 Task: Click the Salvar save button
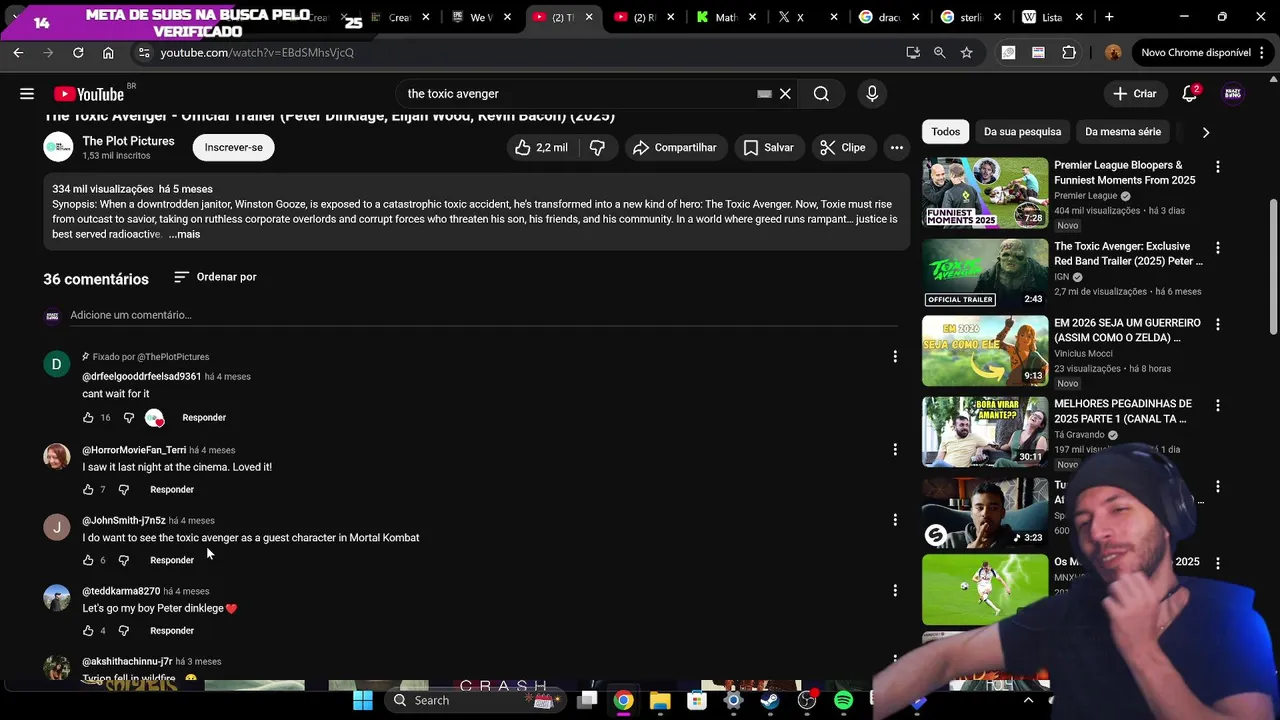[769, 148]
